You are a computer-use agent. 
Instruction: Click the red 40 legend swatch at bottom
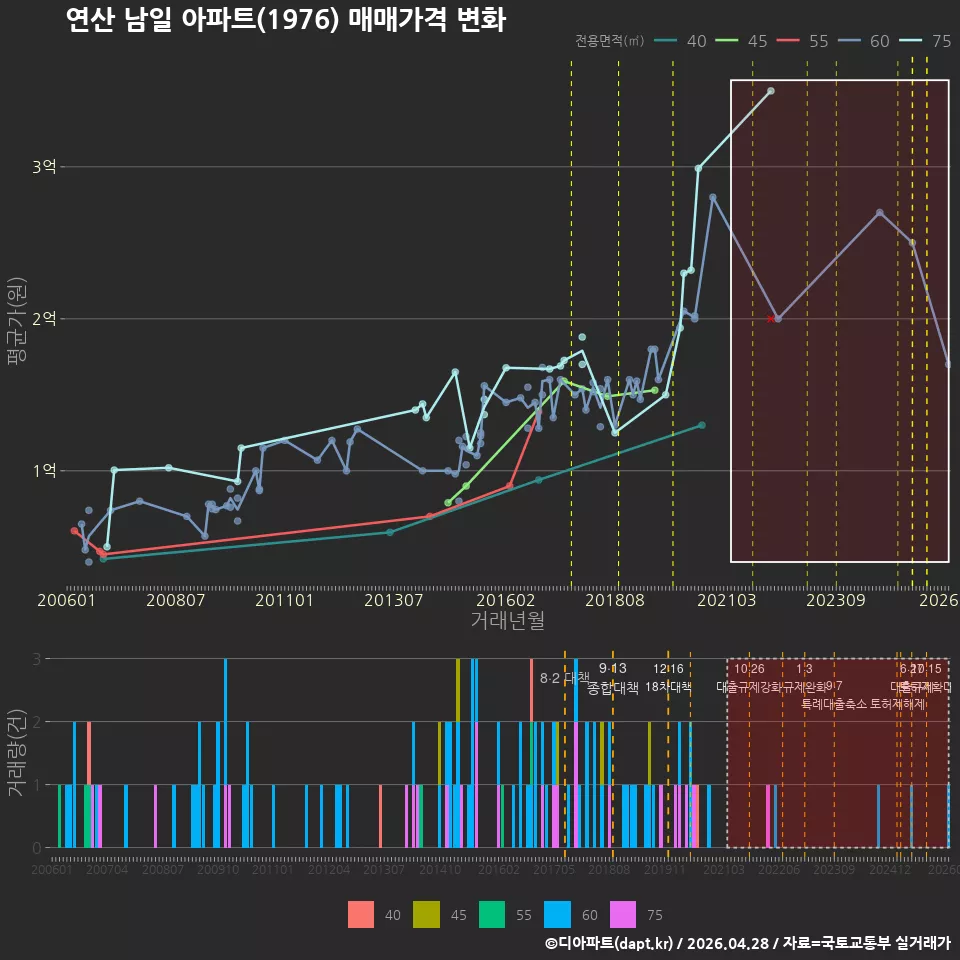[x=361, y=915]
